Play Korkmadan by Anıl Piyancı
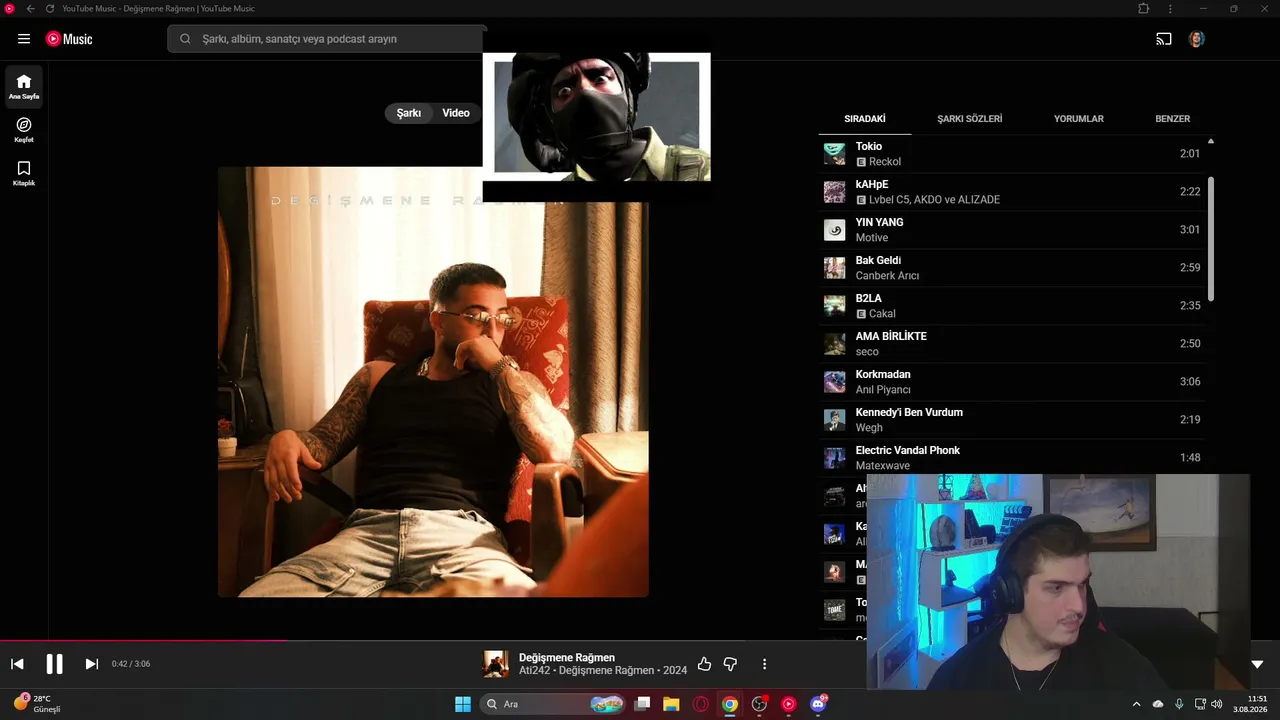 click(1011, 382)
